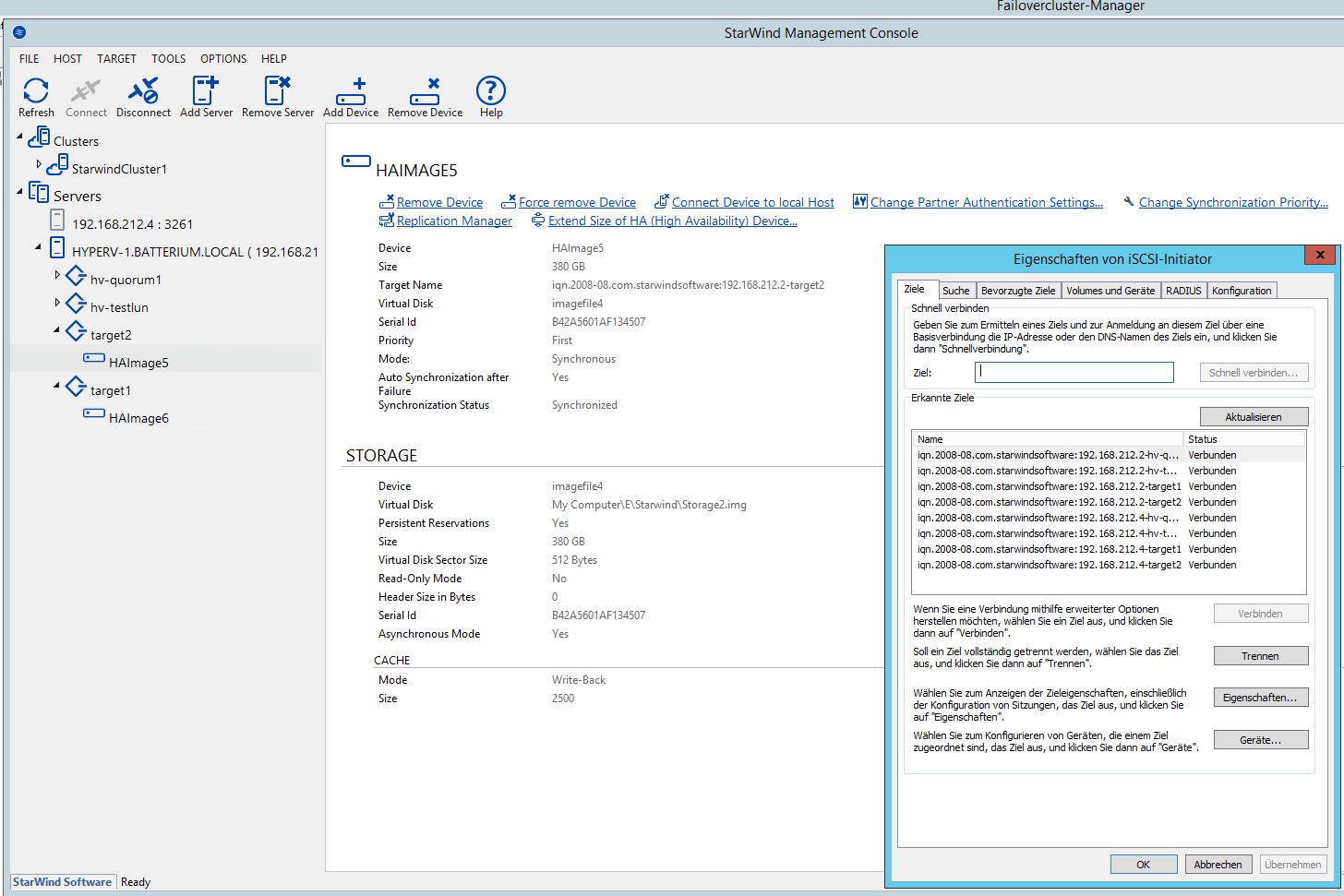Click the Help question mark icon

(491, 90)
